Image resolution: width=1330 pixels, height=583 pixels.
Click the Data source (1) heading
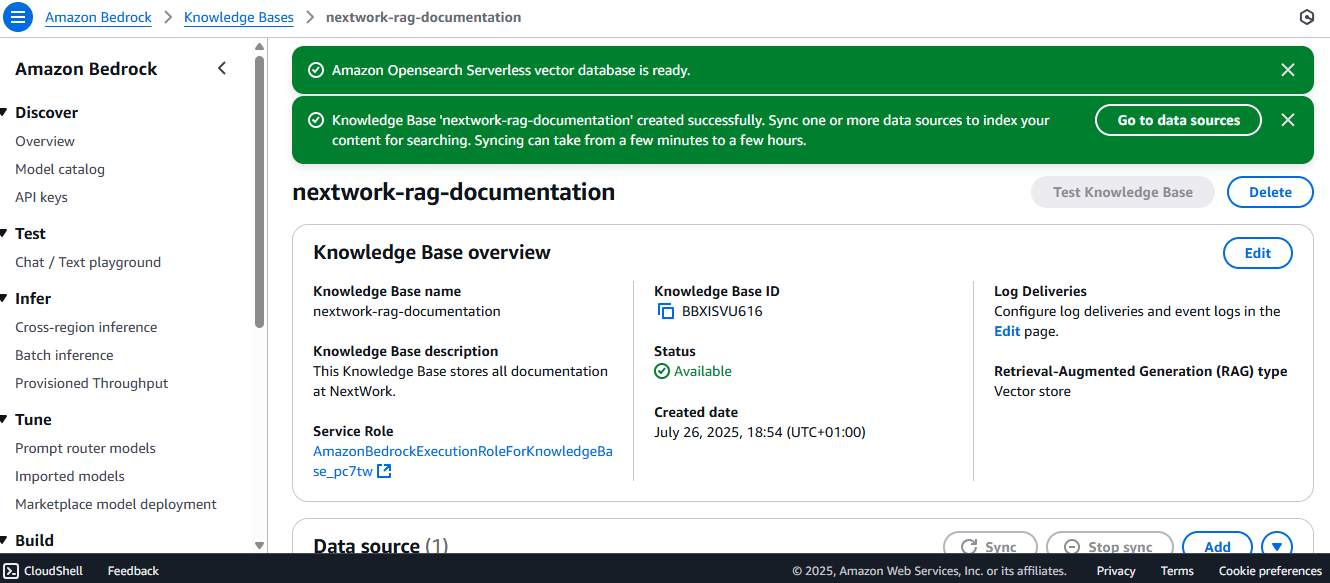[380, 546]
